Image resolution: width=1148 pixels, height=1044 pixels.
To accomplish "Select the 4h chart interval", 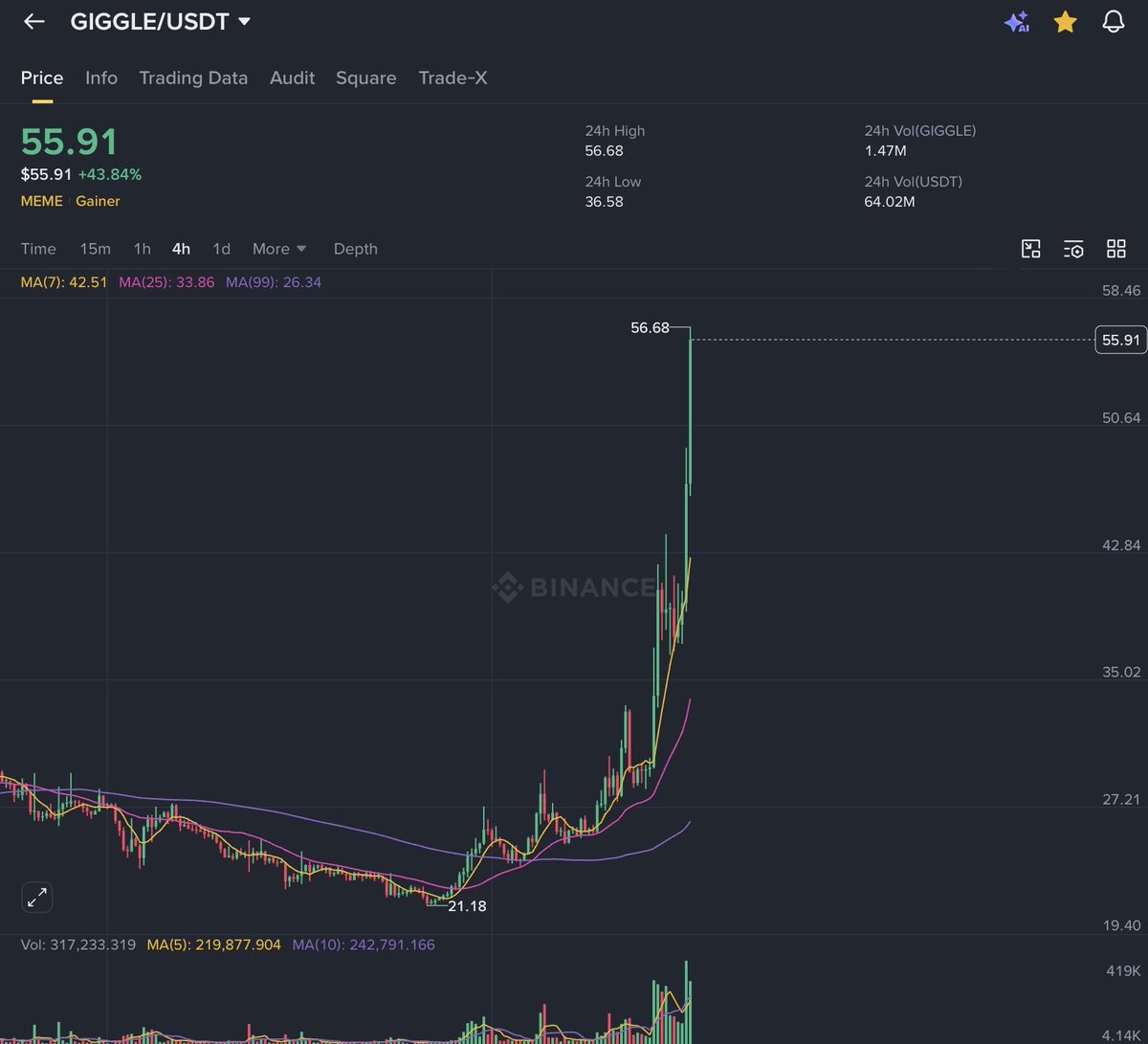I will pos(181,249).
